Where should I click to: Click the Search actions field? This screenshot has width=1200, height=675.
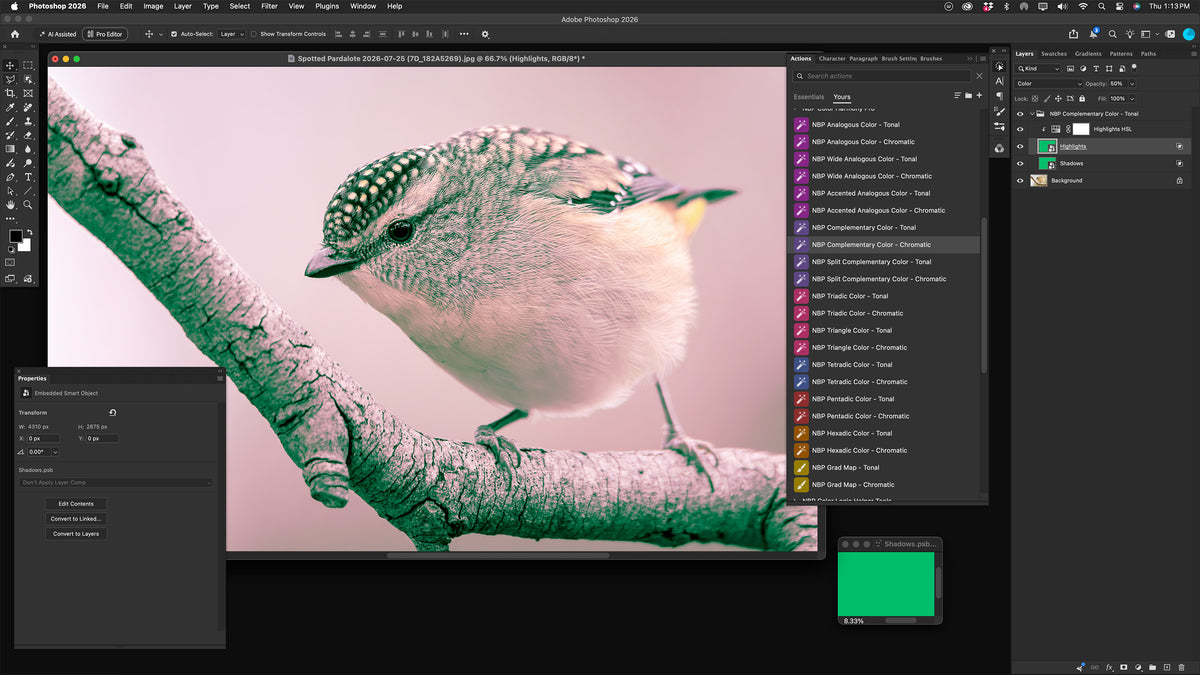[x=881, y=76]
